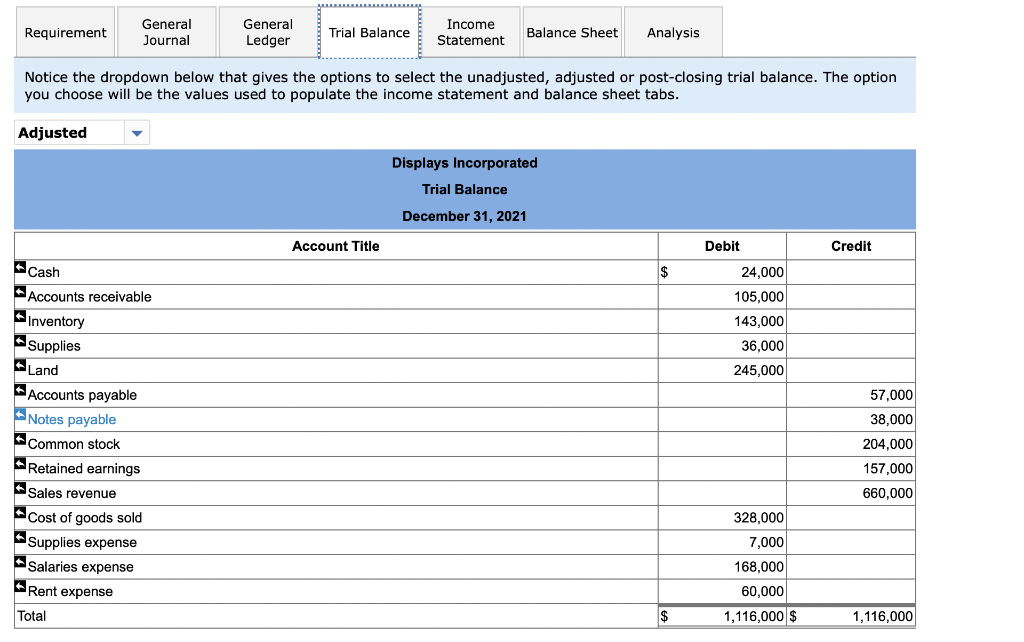The image size is (1024, 642).
Task: Go to the General Journal tab
Action: (x=166, y=32)
